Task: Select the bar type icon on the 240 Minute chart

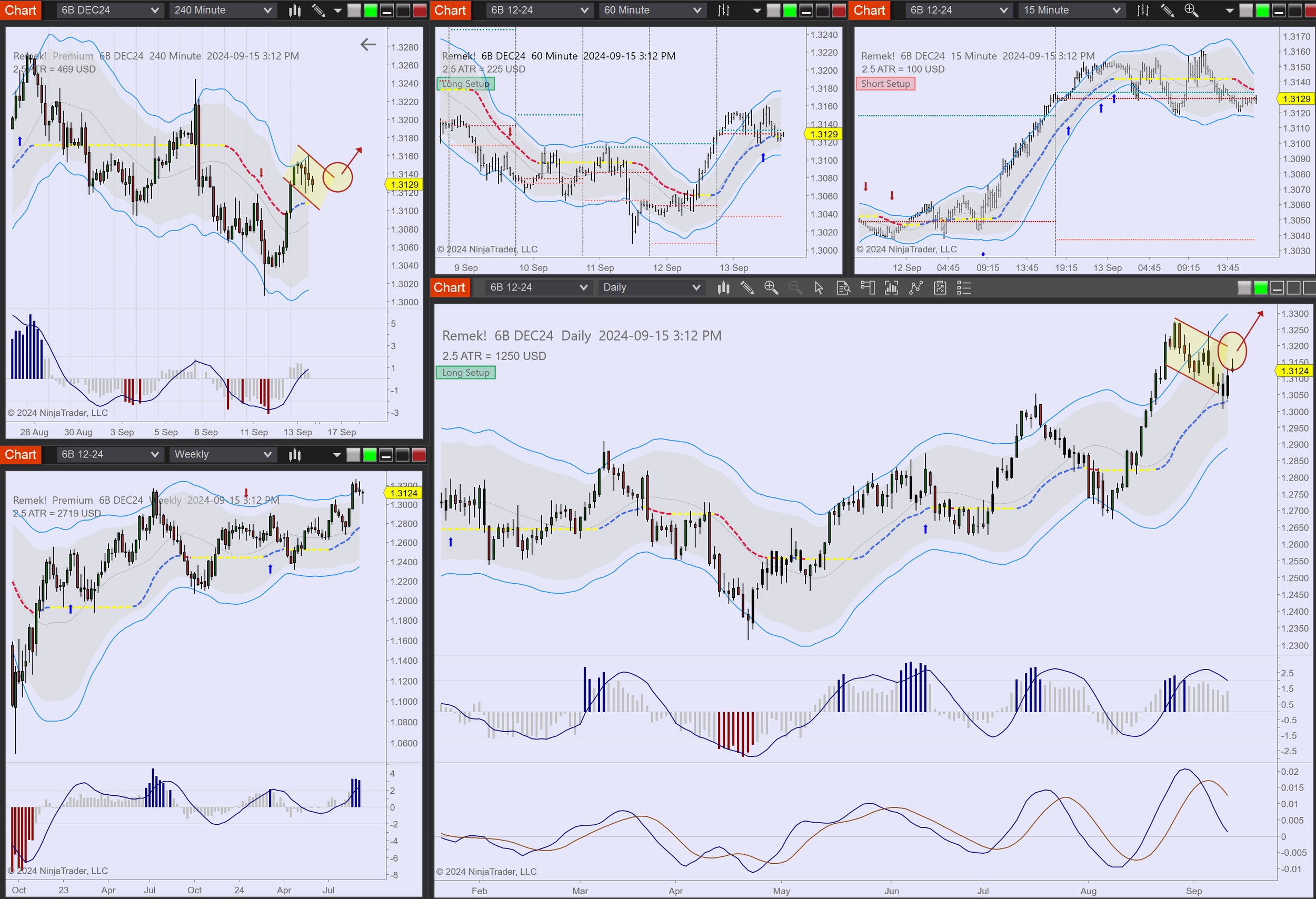Action: click(294, 10)
